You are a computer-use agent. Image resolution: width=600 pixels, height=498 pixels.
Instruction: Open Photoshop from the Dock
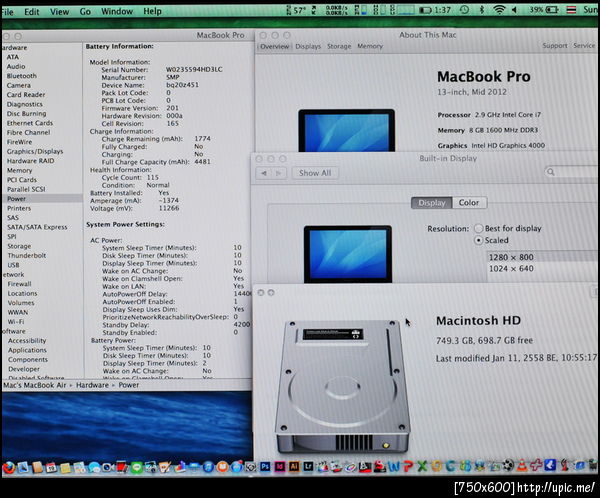[265, 467]
